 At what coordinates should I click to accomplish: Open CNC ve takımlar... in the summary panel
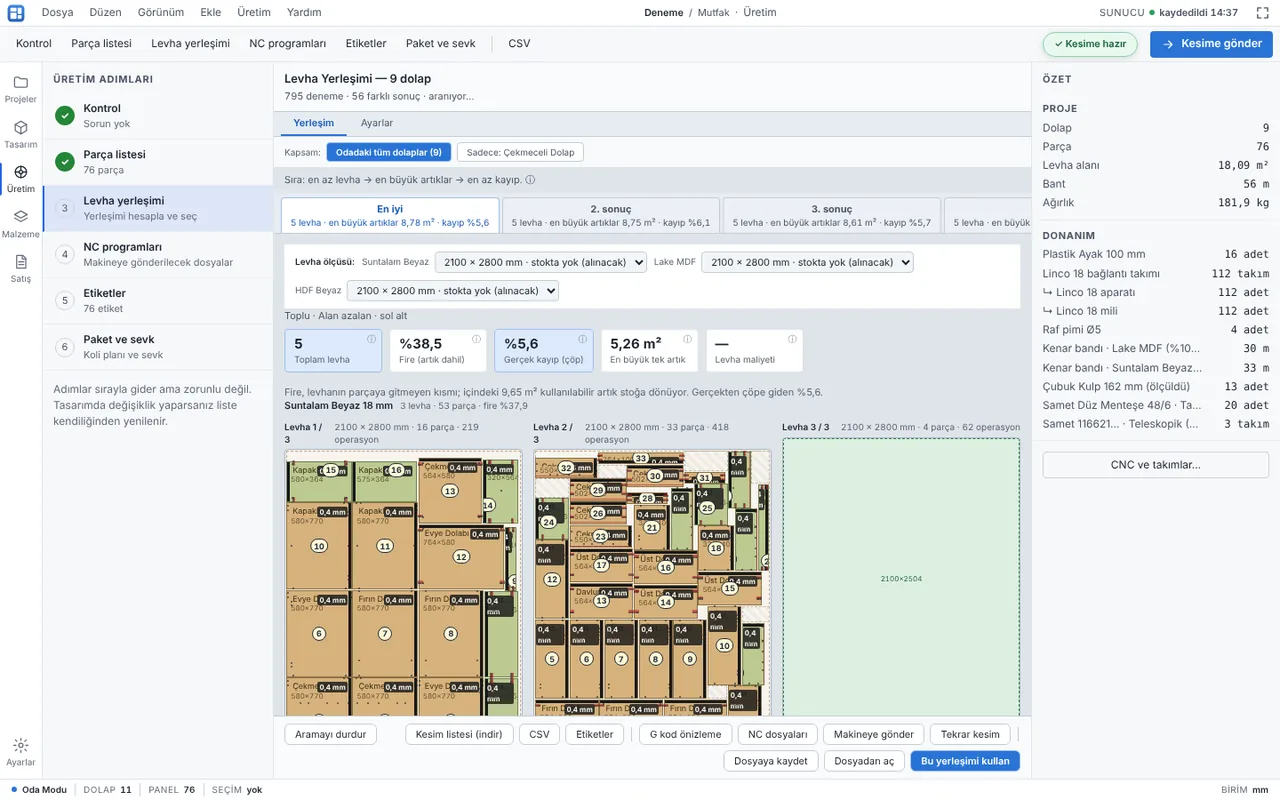(1155, 465)
